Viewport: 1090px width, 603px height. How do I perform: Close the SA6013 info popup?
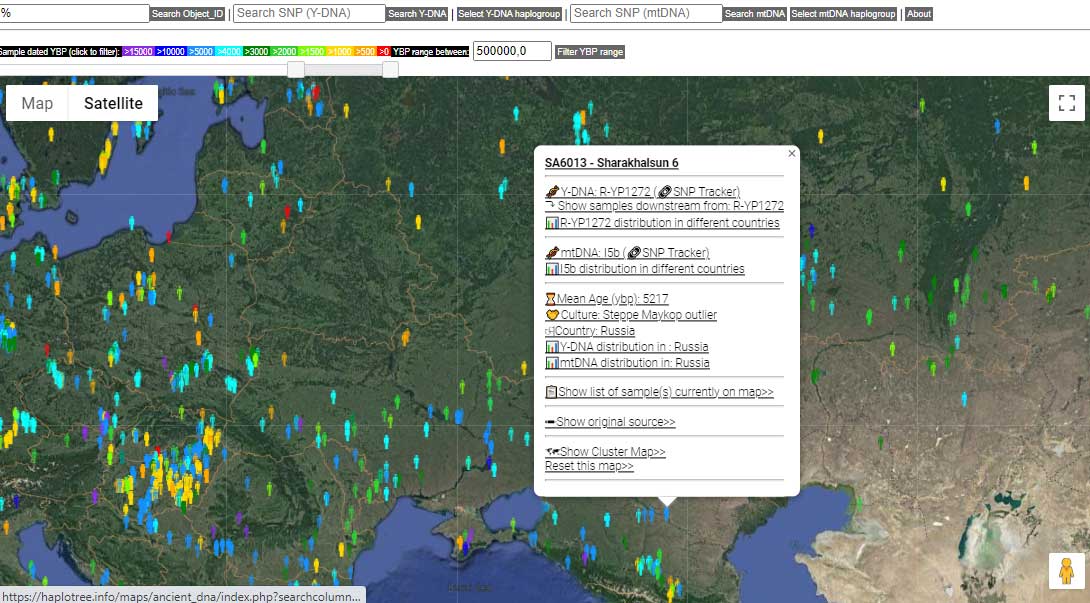[791, 154]
